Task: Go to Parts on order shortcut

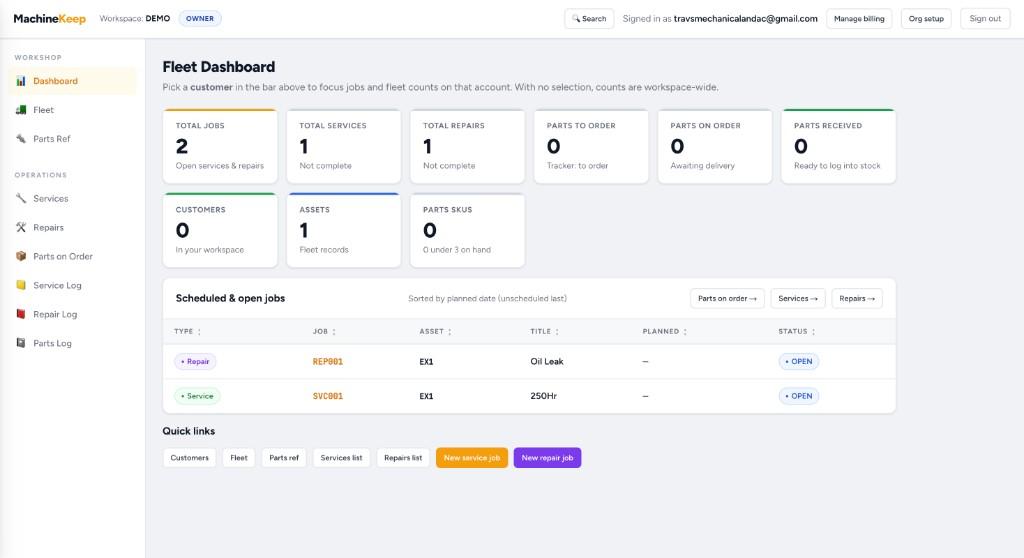Action: (x=727, y=298)
